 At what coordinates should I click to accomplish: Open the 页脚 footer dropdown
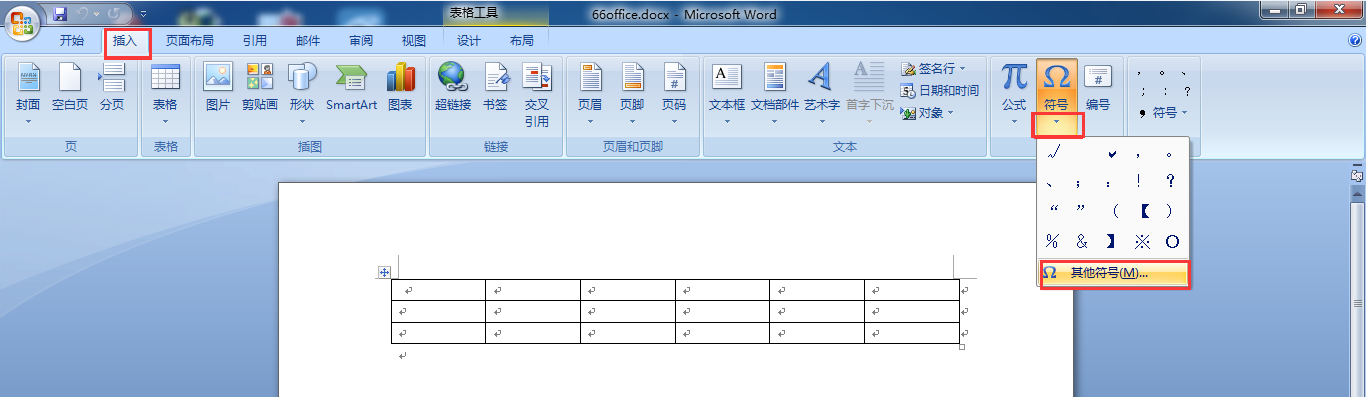[632, 93]
